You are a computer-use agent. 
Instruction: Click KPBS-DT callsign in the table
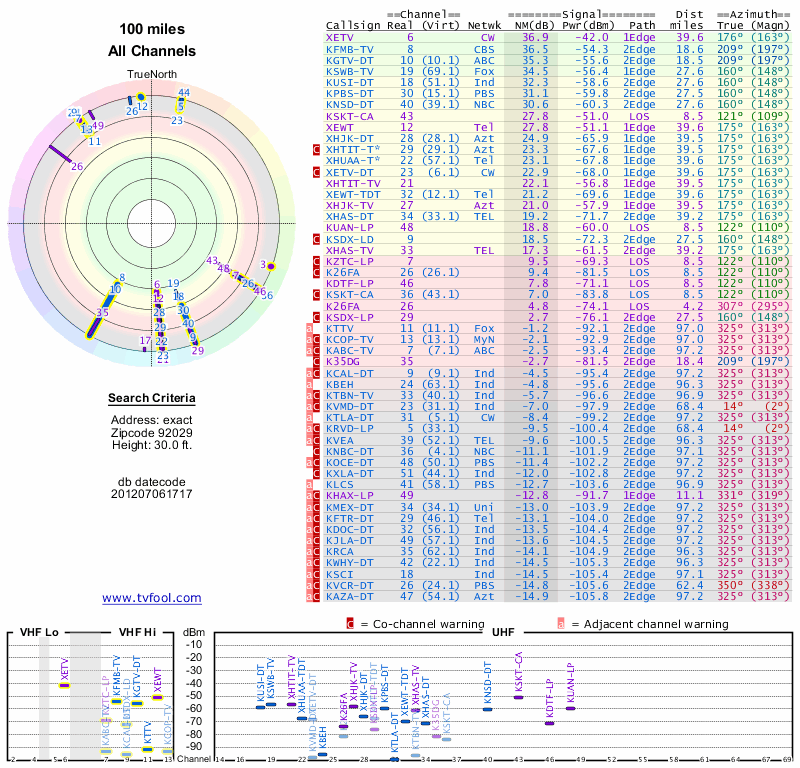tap(350, 94)
